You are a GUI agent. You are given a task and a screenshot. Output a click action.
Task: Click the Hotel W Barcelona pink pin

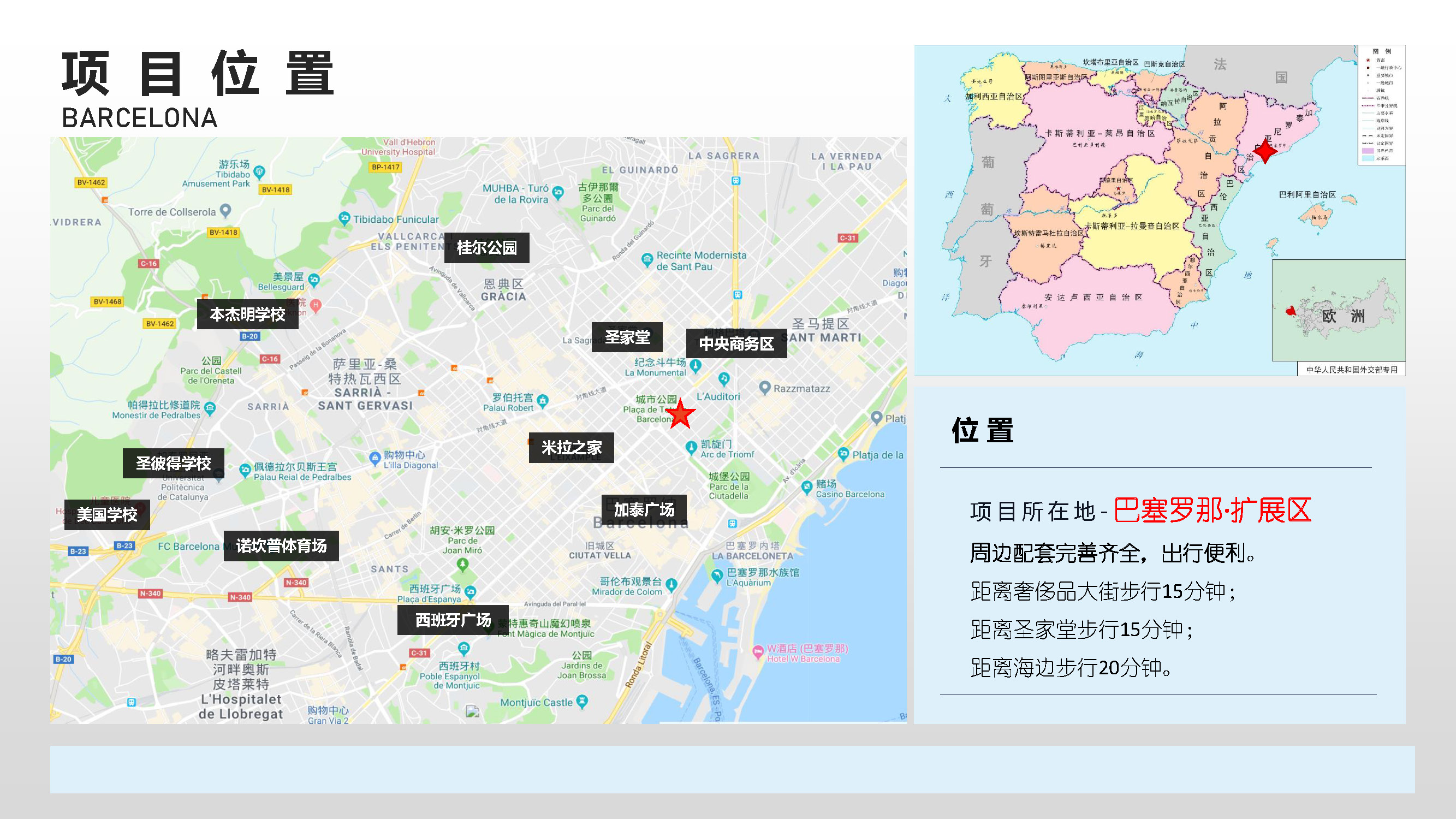758,653
